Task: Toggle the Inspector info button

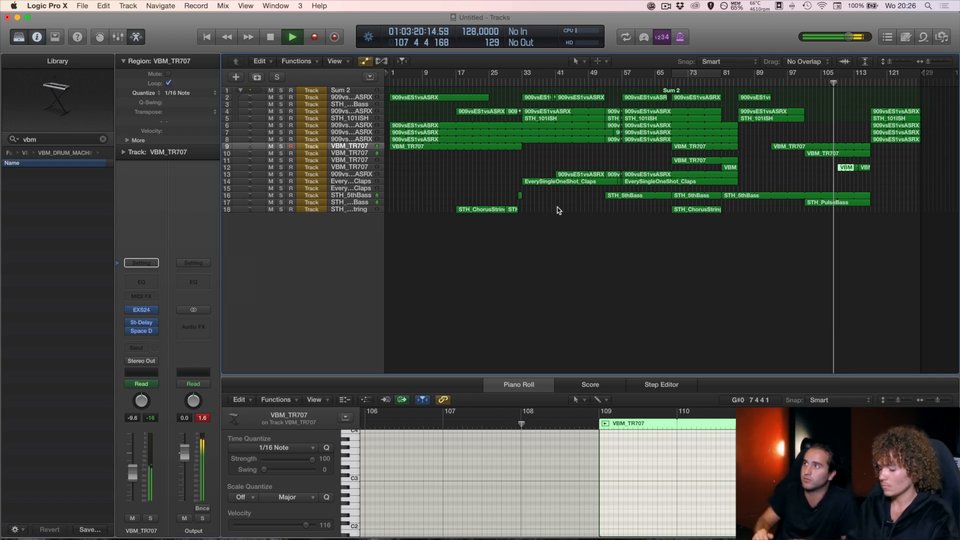Action: (x=37, y=37)
